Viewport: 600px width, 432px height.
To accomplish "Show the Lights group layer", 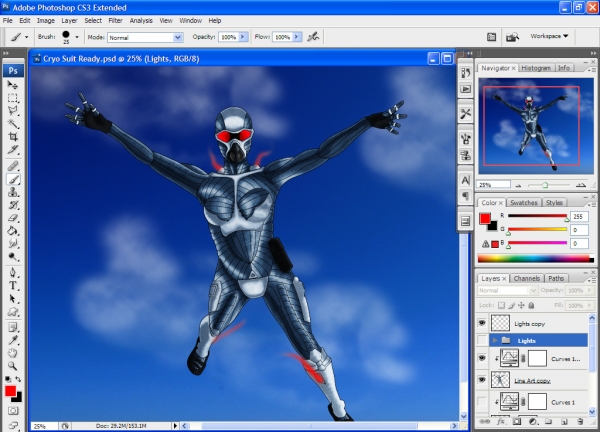I will (482, 340).
